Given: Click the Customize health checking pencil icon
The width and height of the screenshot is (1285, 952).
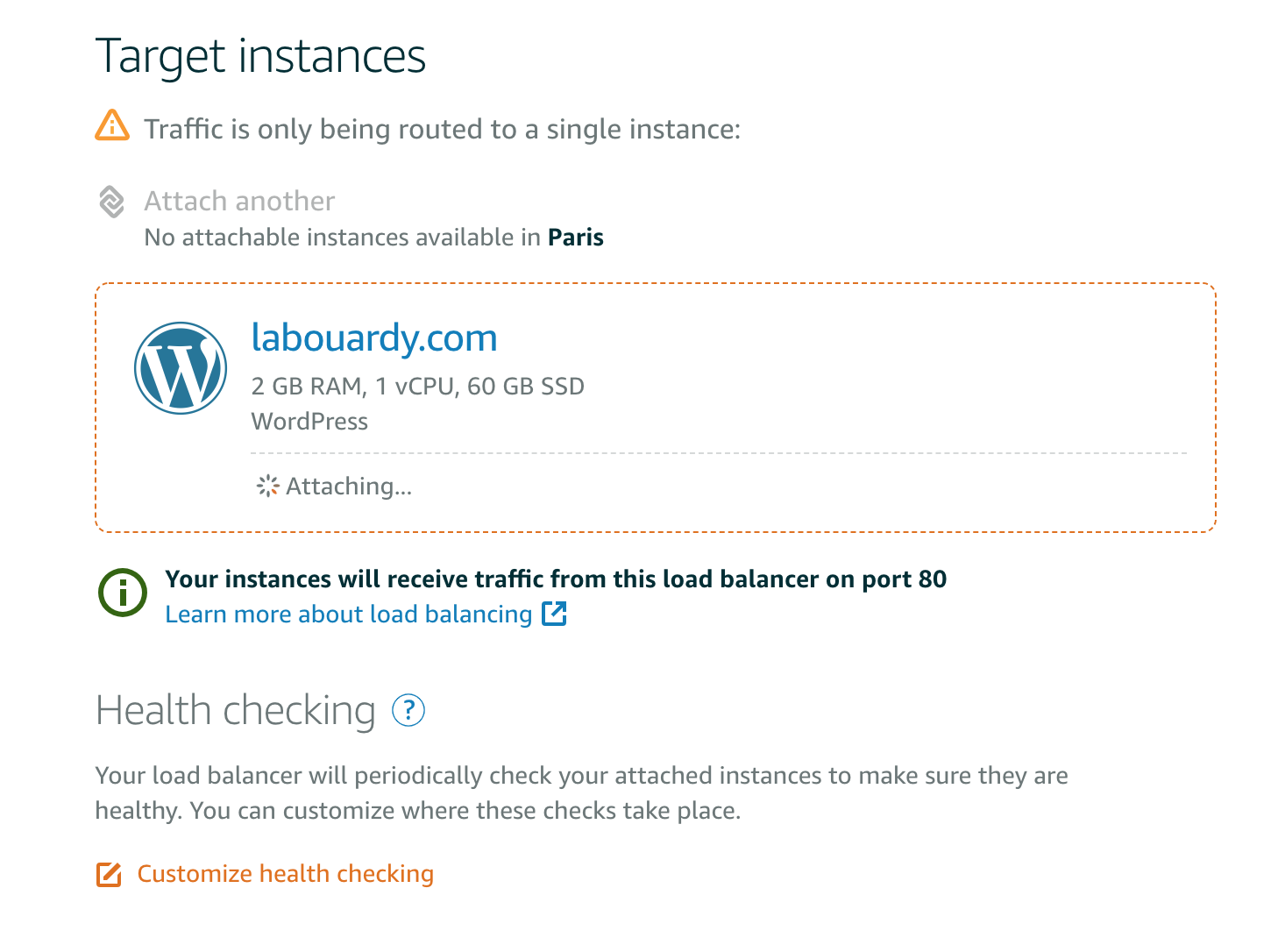Looking at the screenshot, I should pos(109,874).
